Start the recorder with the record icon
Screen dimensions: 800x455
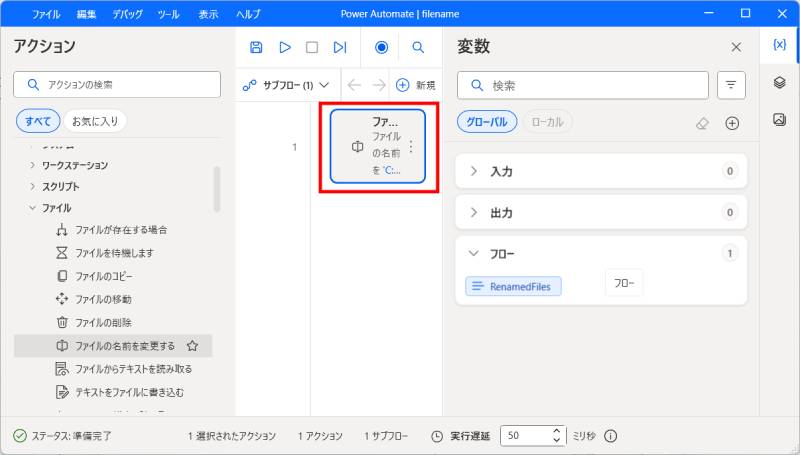381,47
